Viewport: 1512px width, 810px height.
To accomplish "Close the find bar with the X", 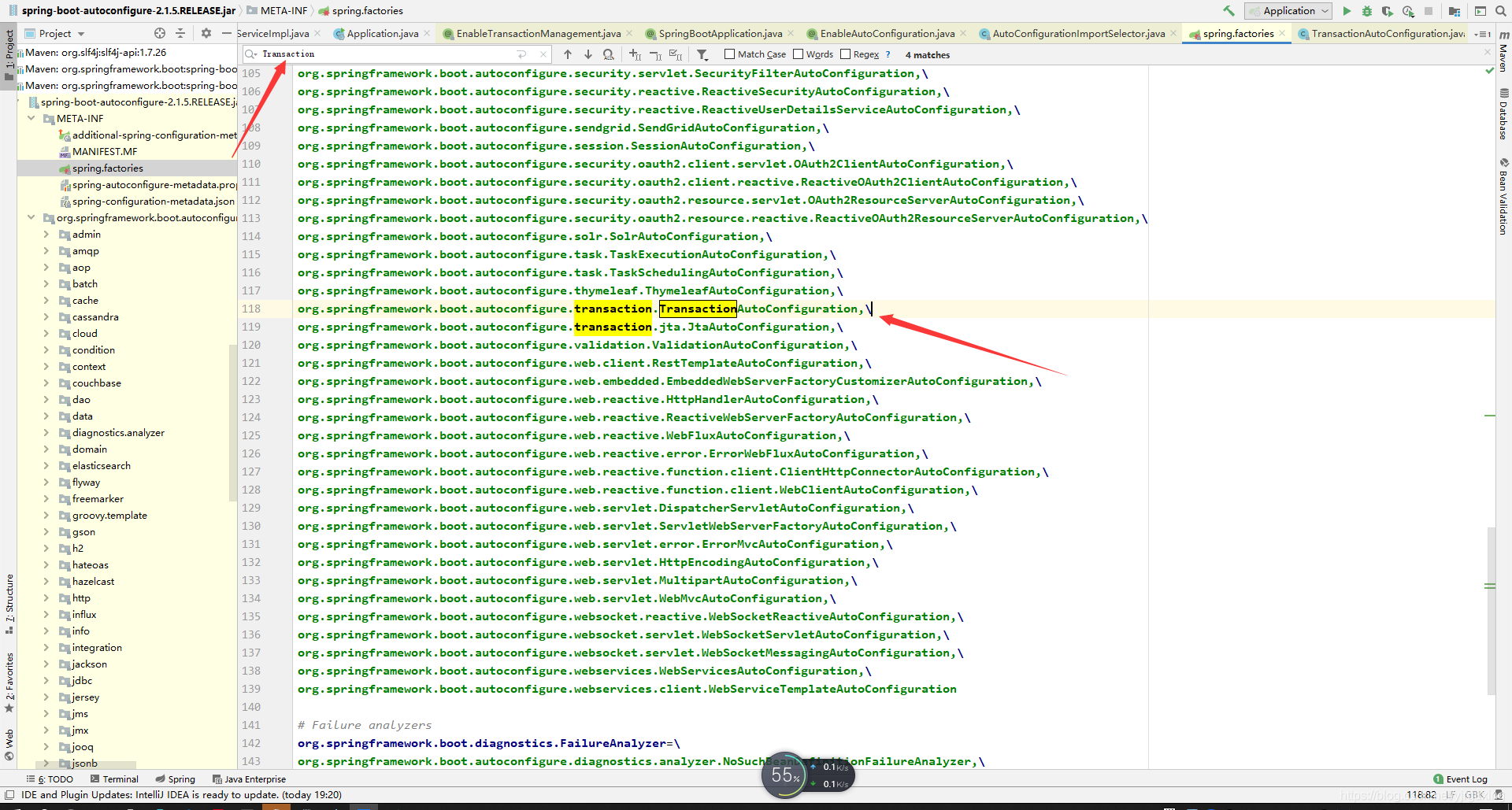I will click(1488, 52).
